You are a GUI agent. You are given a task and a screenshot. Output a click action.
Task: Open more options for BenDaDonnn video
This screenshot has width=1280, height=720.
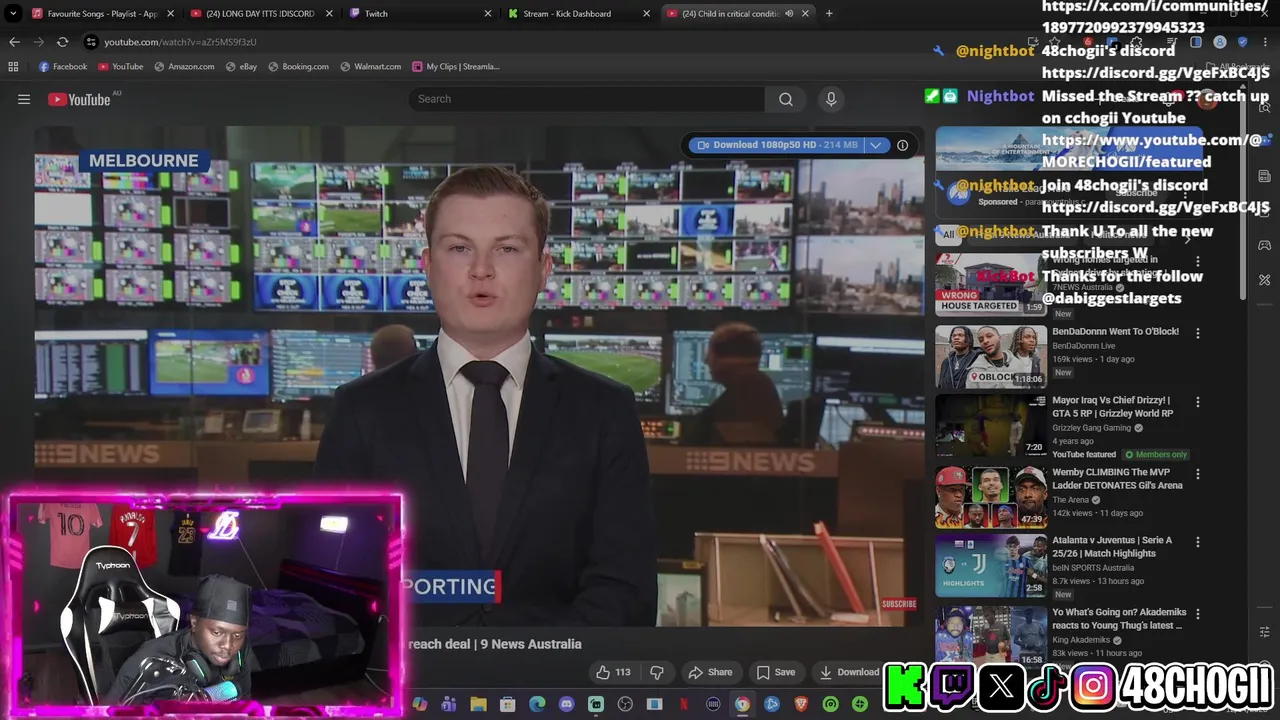click(1198, 333)
